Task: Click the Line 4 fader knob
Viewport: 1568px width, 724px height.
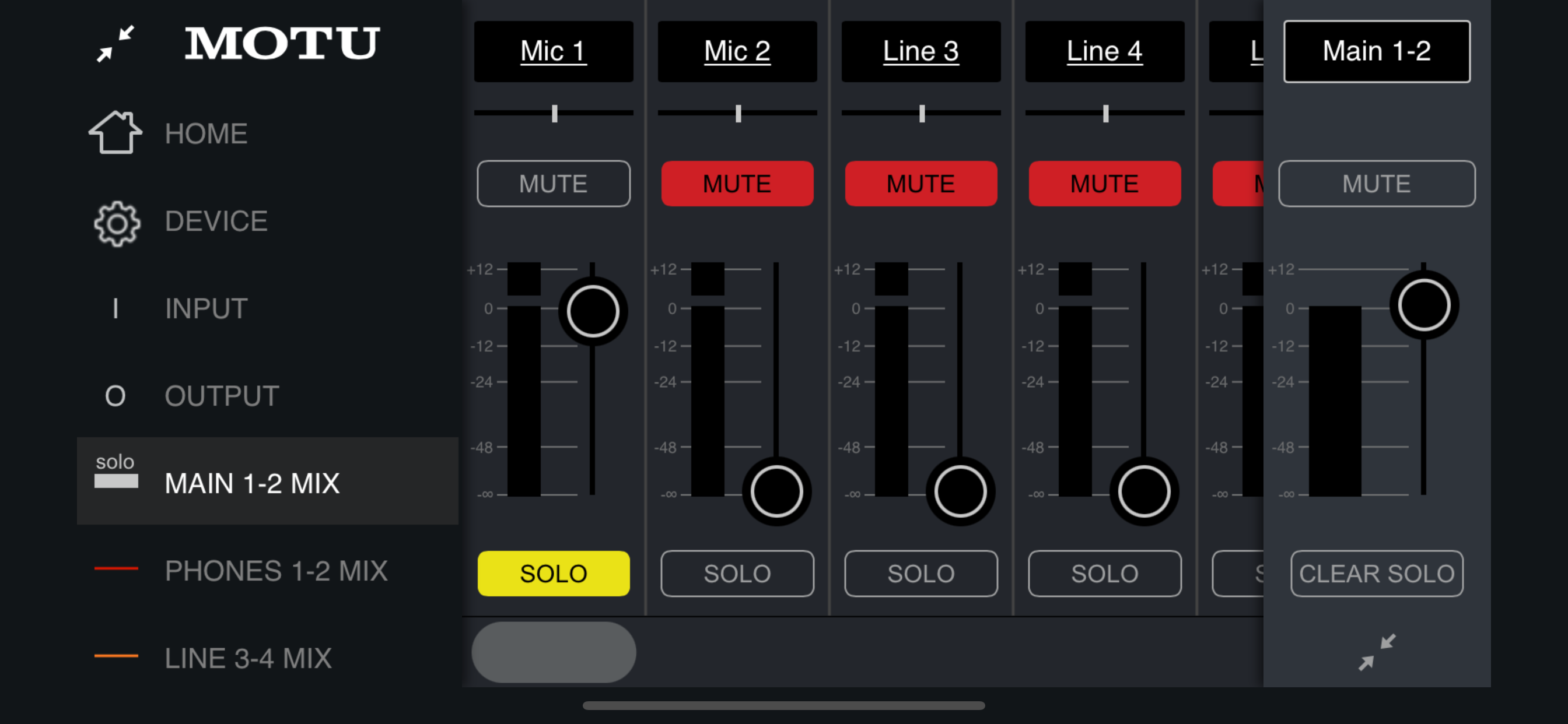Action: pyautogui.click(x=1144, y=491)
